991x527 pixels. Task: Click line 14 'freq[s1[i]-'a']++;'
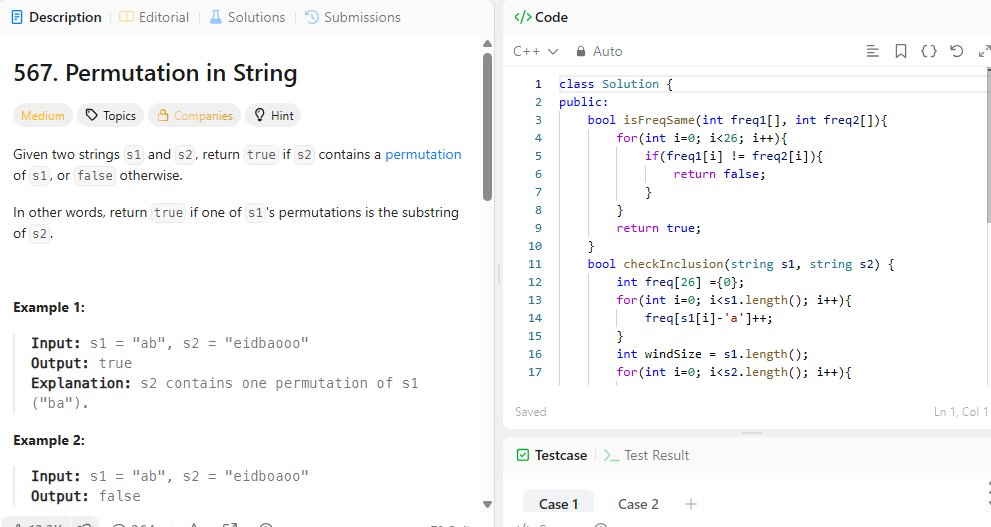pos(708,318)
